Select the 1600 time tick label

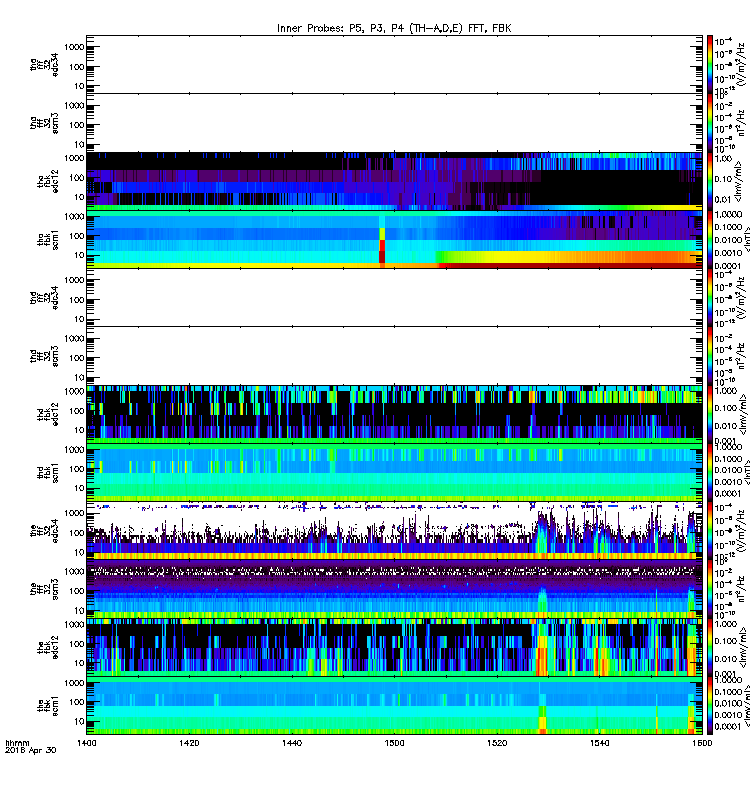click(702, 743)
